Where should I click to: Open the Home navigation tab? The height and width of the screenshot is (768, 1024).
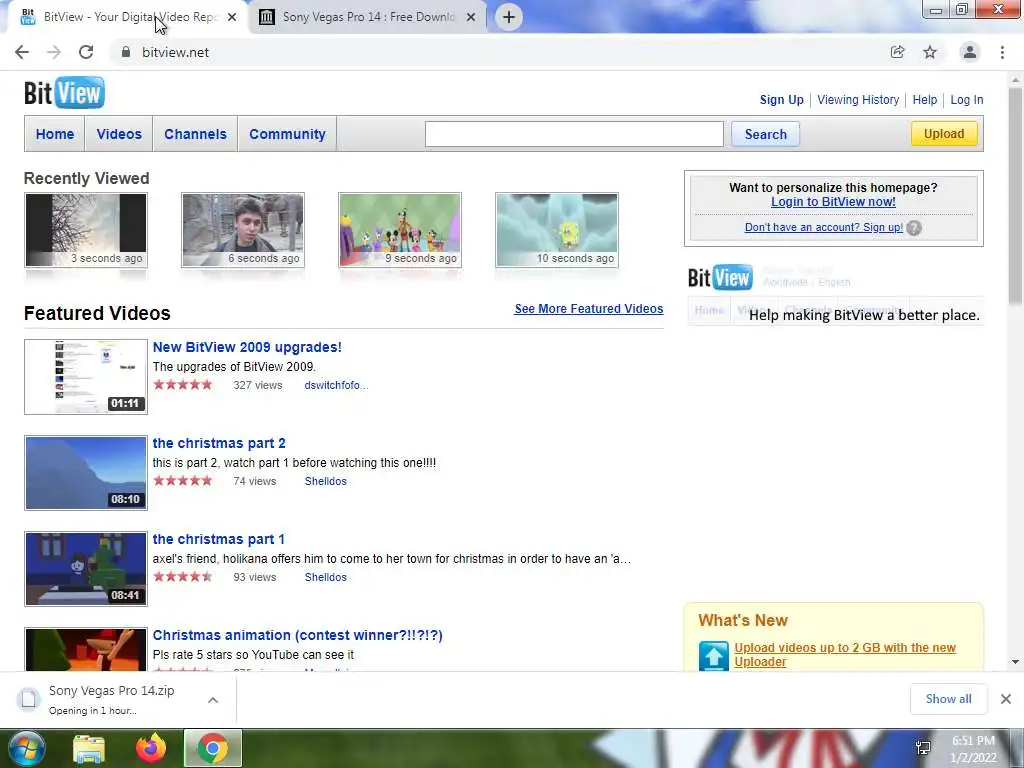tap(55, 134)
